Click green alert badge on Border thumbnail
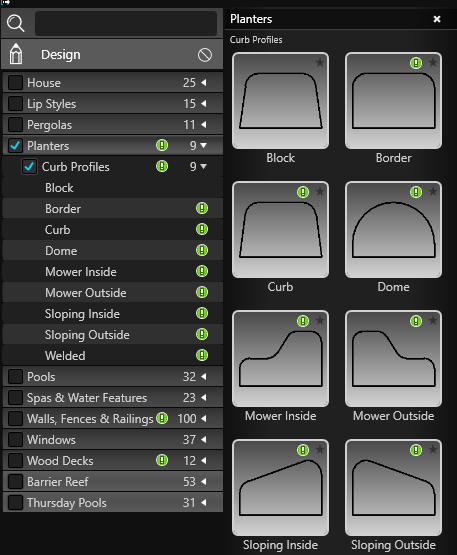 click(x=416, y=63)
